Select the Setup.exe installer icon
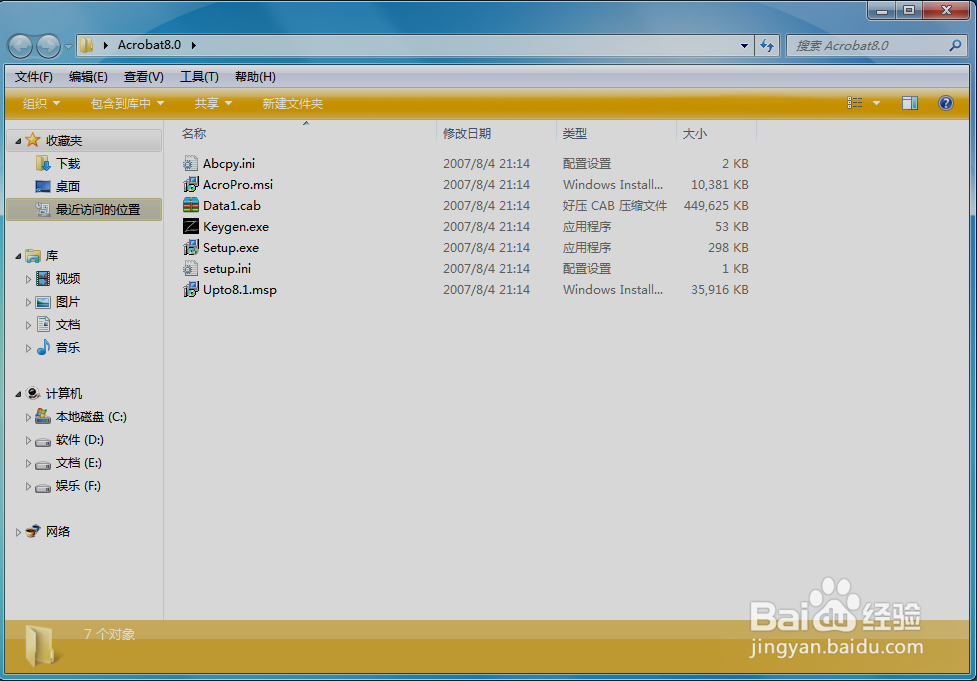The width and height of the screenshot is (977, 681). click(191, 247)
